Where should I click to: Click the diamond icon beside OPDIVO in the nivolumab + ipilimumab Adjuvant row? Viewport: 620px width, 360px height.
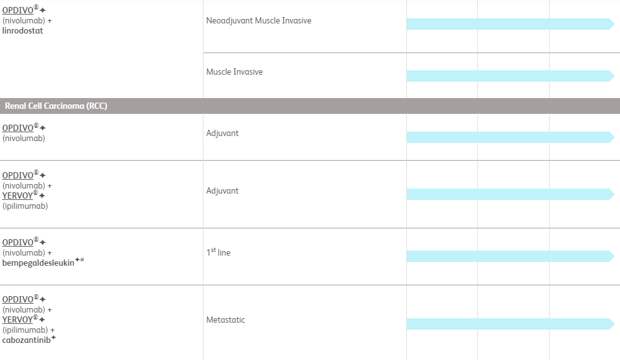pyautogui.click(x=43, y=175)
